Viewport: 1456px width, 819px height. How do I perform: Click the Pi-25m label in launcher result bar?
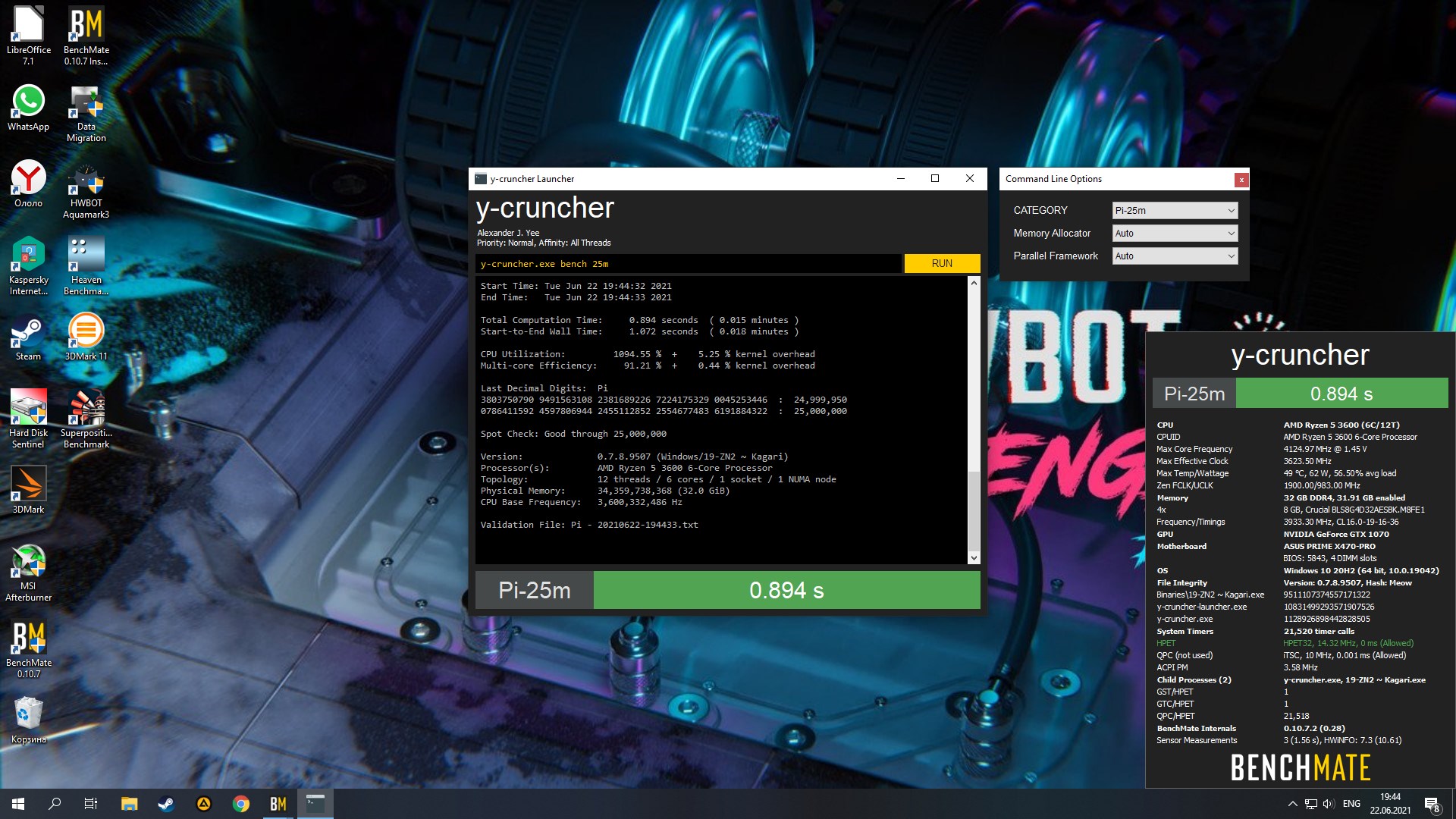534,590
